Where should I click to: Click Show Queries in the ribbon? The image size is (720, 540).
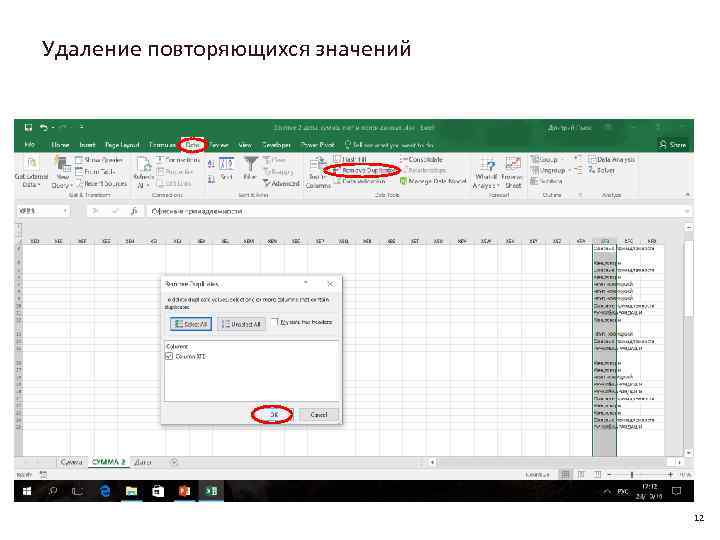click(x=99, y=160)
